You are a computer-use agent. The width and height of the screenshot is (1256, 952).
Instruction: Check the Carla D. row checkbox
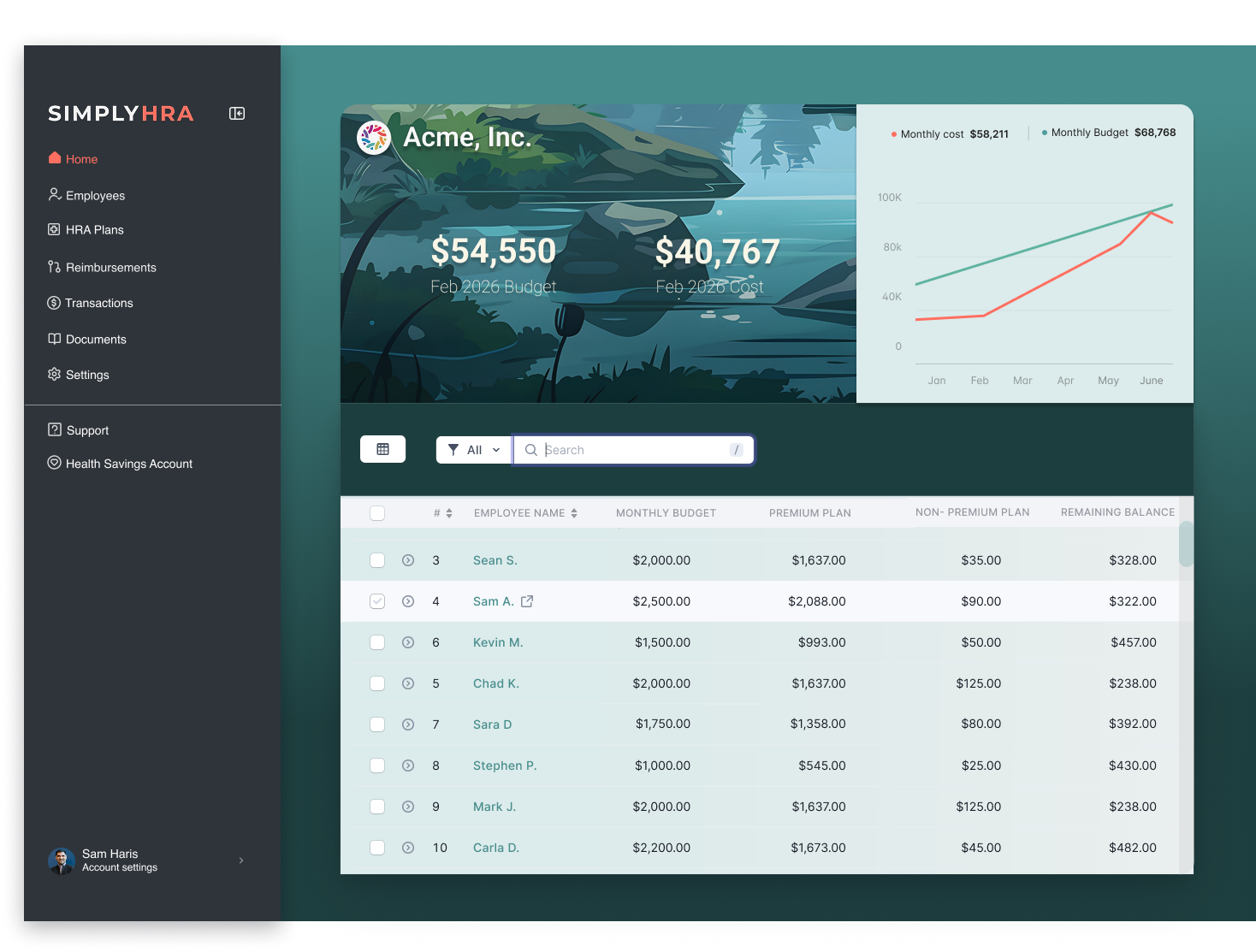coord(377,848)
